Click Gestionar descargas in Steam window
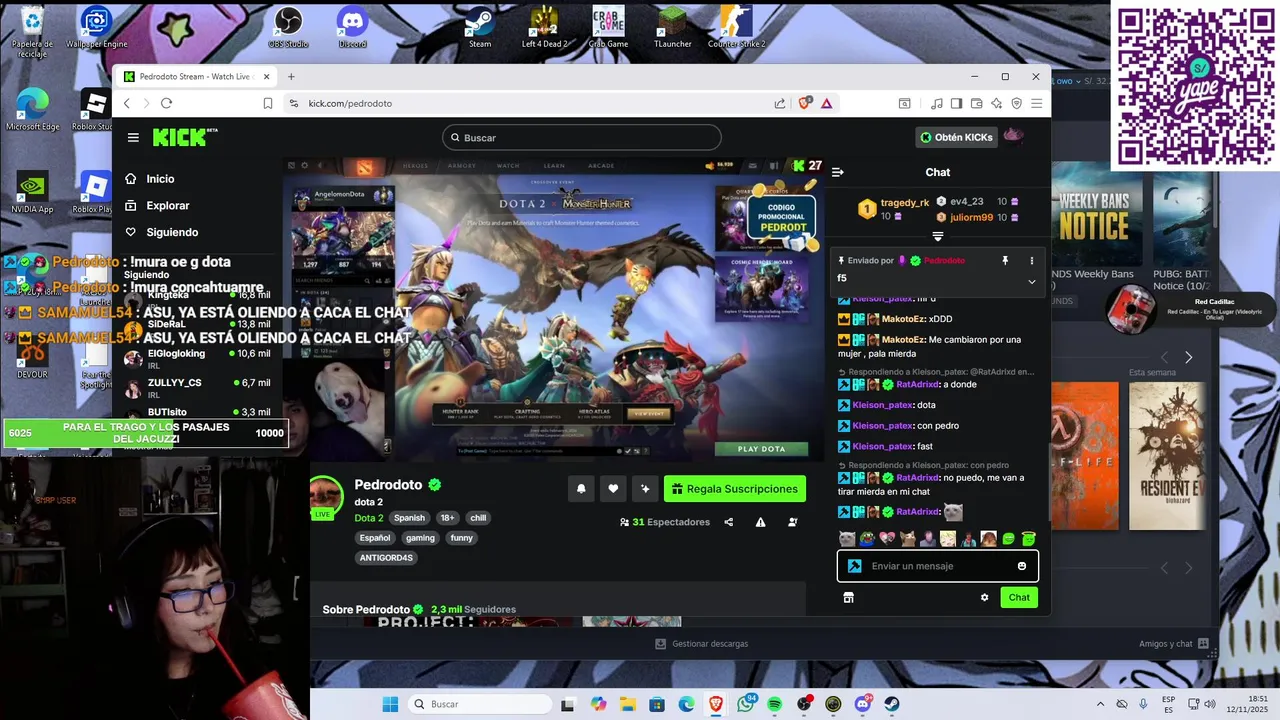1280x720 pixels. point(702,644)
